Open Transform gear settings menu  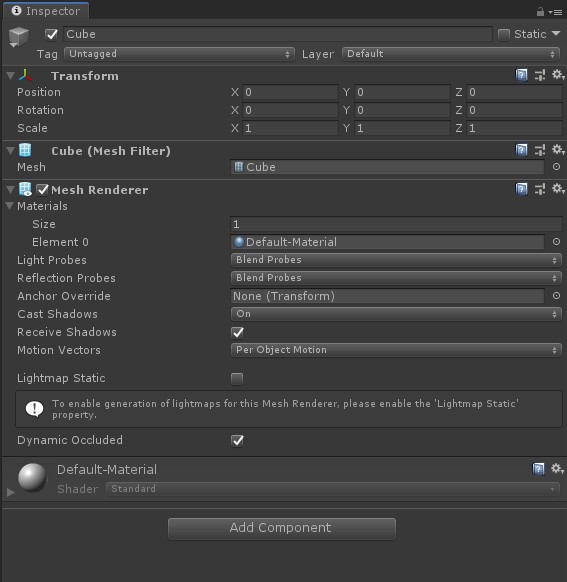[558, 75]
